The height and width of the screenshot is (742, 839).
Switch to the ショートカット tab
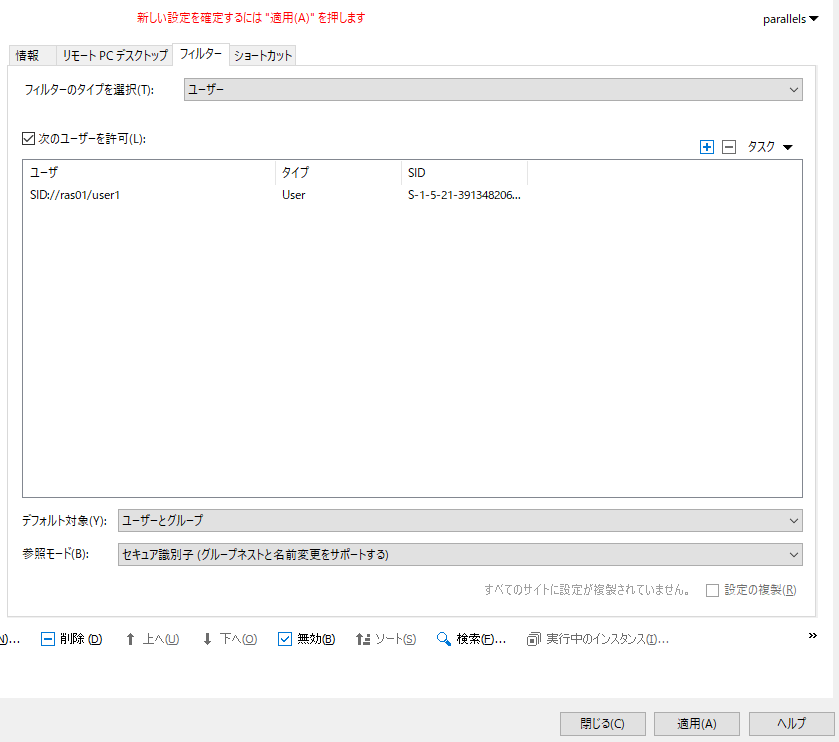[x=263, y=56]
